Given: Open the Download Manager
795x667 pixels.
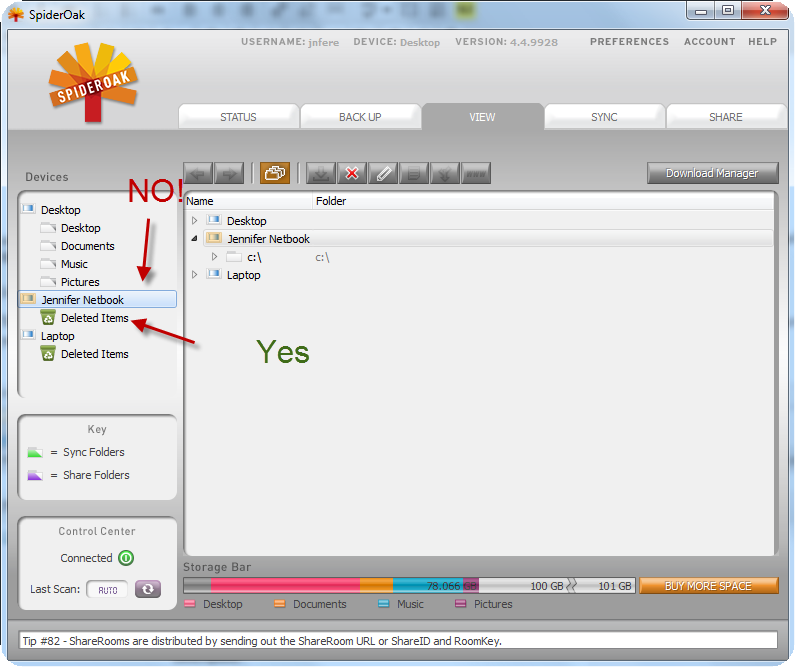Looking at the screenshot, I should (712, 173).
